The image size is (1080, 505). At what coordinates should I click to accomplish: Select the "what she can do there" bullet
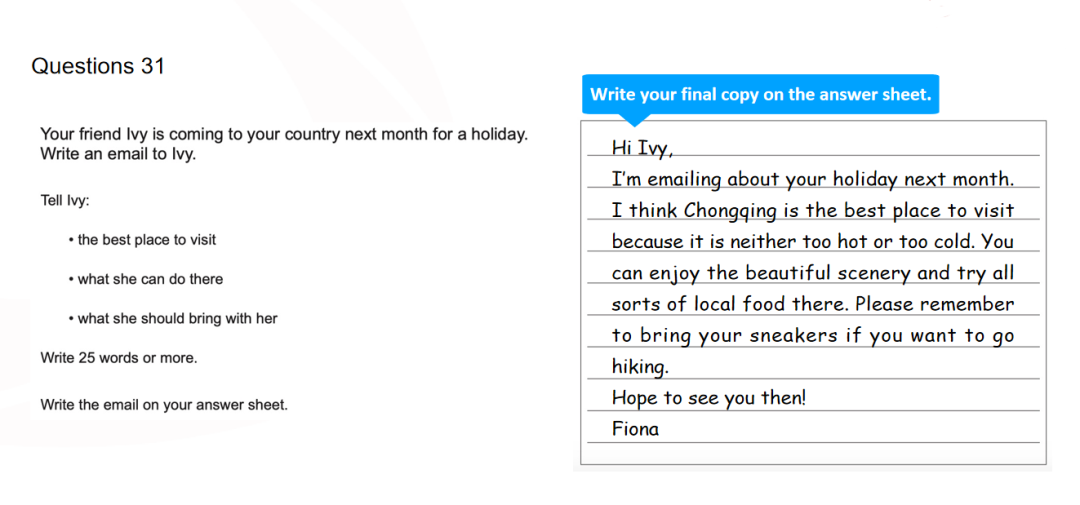(x=146, y=280)
